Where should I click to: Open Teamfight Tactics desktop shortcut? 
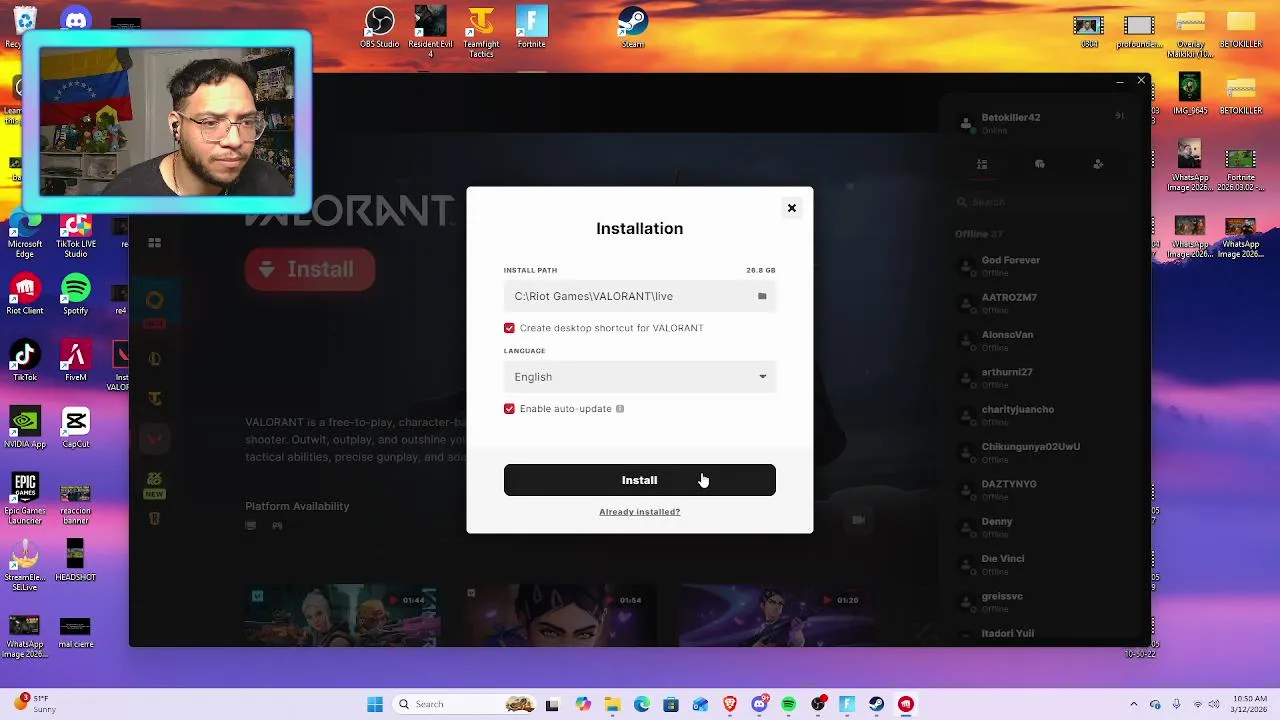(481, 30)
